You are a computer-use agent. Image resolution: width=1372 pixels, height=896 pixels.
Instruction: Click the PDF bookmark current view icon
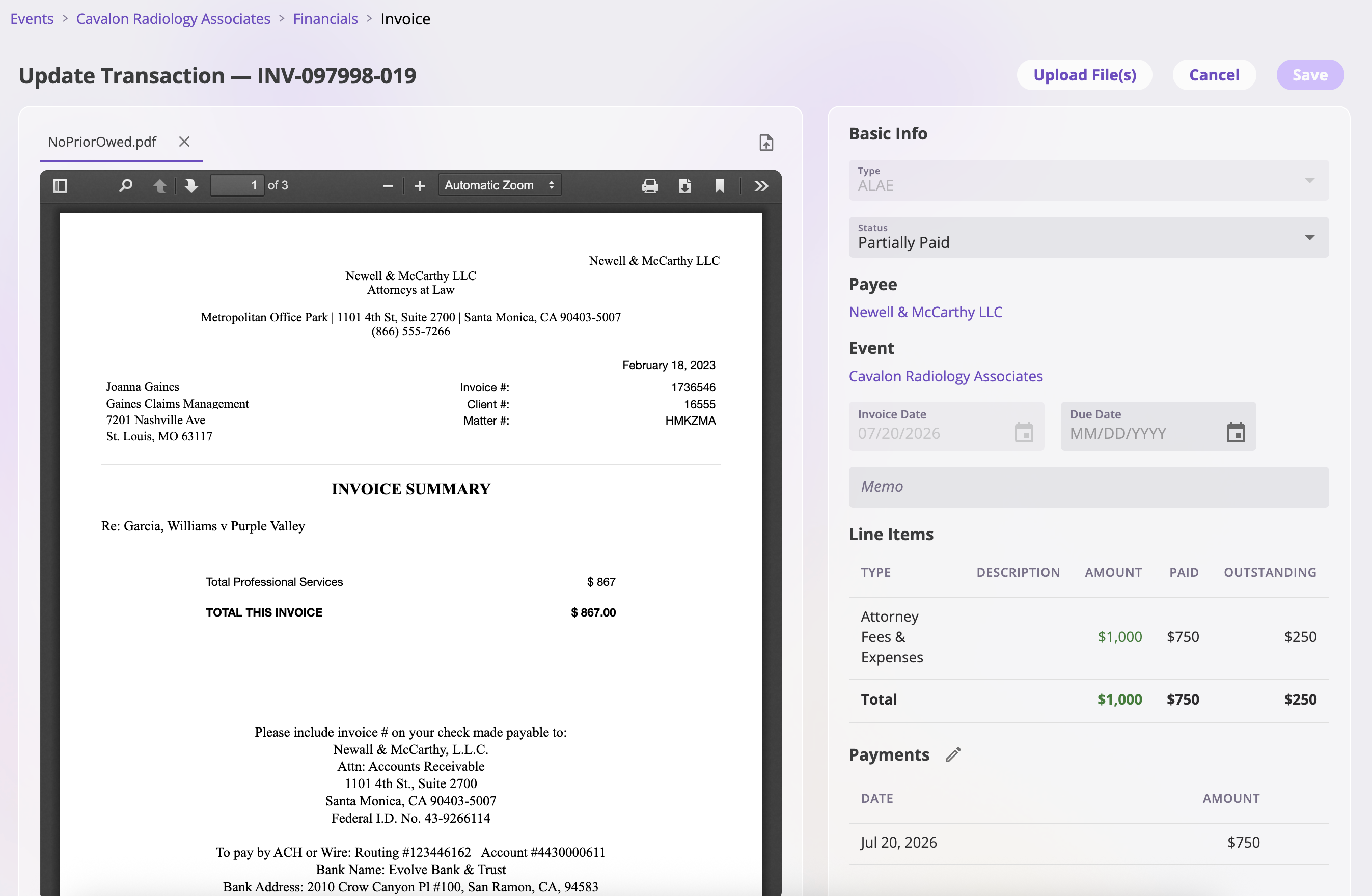pos(720,185)
